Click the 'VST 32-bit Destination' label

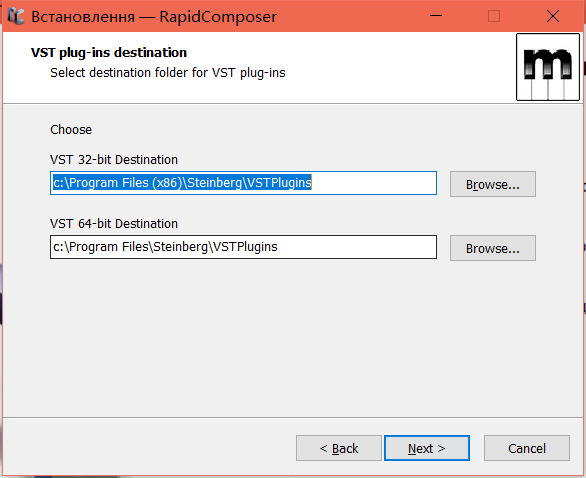pyautogui.click(x=114, y=160)
